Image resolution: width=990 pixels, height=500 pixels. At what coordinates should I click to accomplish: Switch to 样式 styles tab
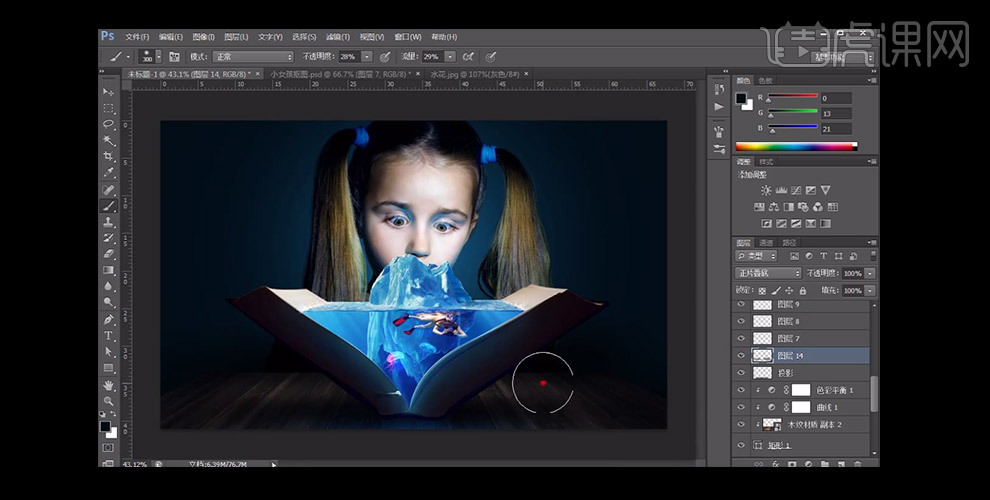coord(766,162)
